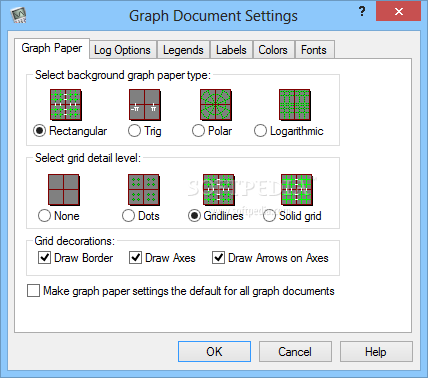Click the question mark help icon
The height and width of the screenshot is (378, 428).
tap(362, 12)
